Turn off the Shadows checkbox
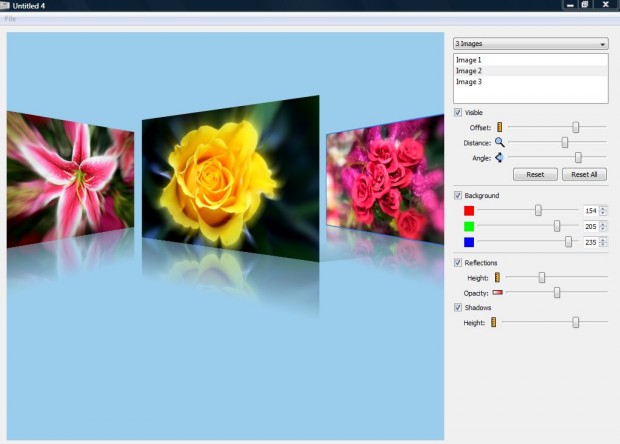Viewport: 620px width, 444px height. [x=458, y=308]
